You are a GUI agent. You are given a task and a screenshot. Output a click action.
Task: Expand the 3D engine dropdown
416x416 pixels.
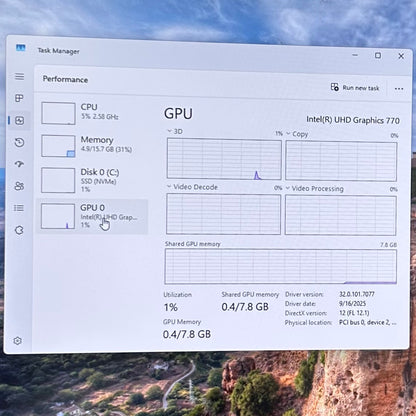click(x=175, y=131)
